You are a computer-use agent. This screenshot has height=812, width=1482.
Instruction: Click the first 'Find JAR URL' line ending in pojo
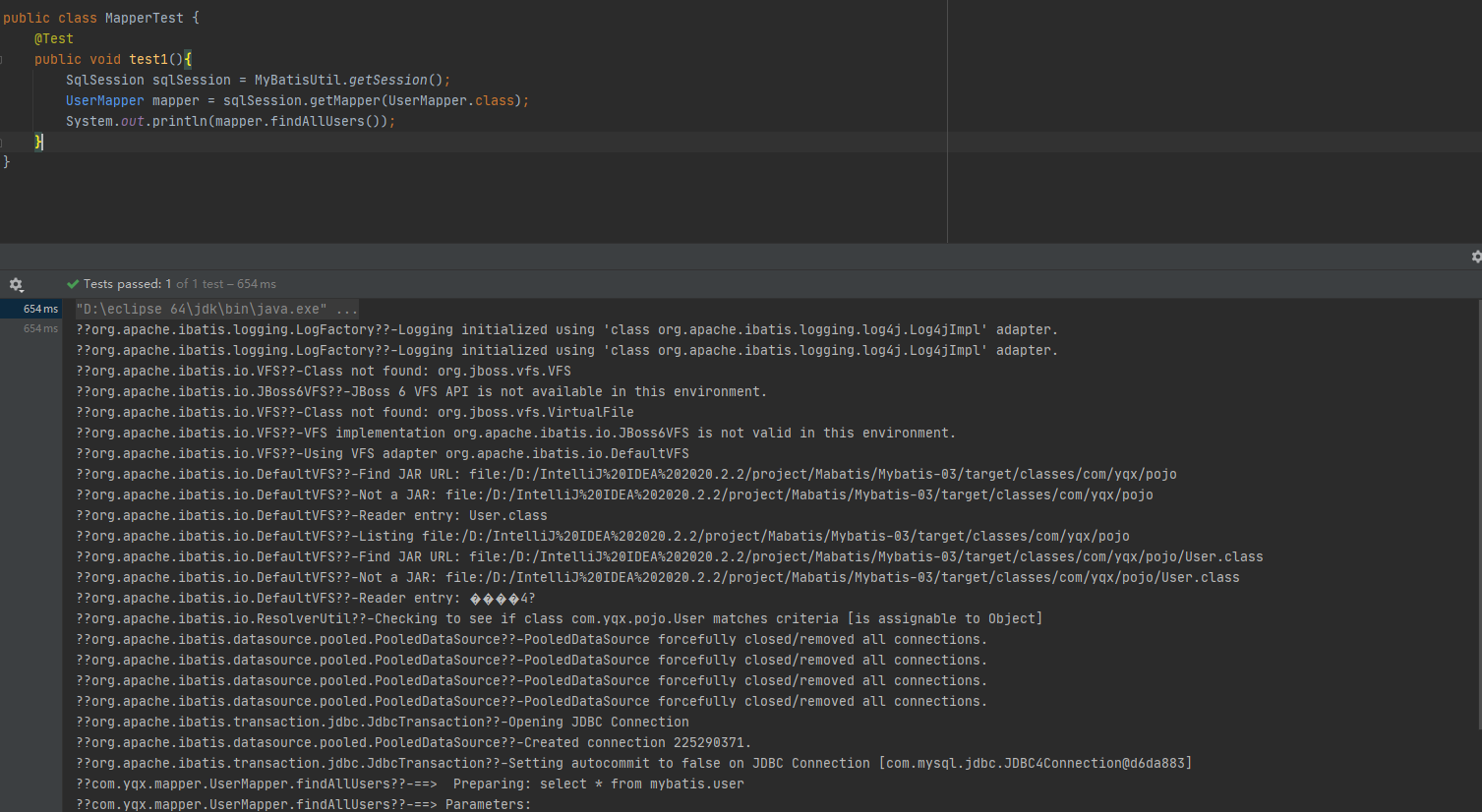coord(626,474)
